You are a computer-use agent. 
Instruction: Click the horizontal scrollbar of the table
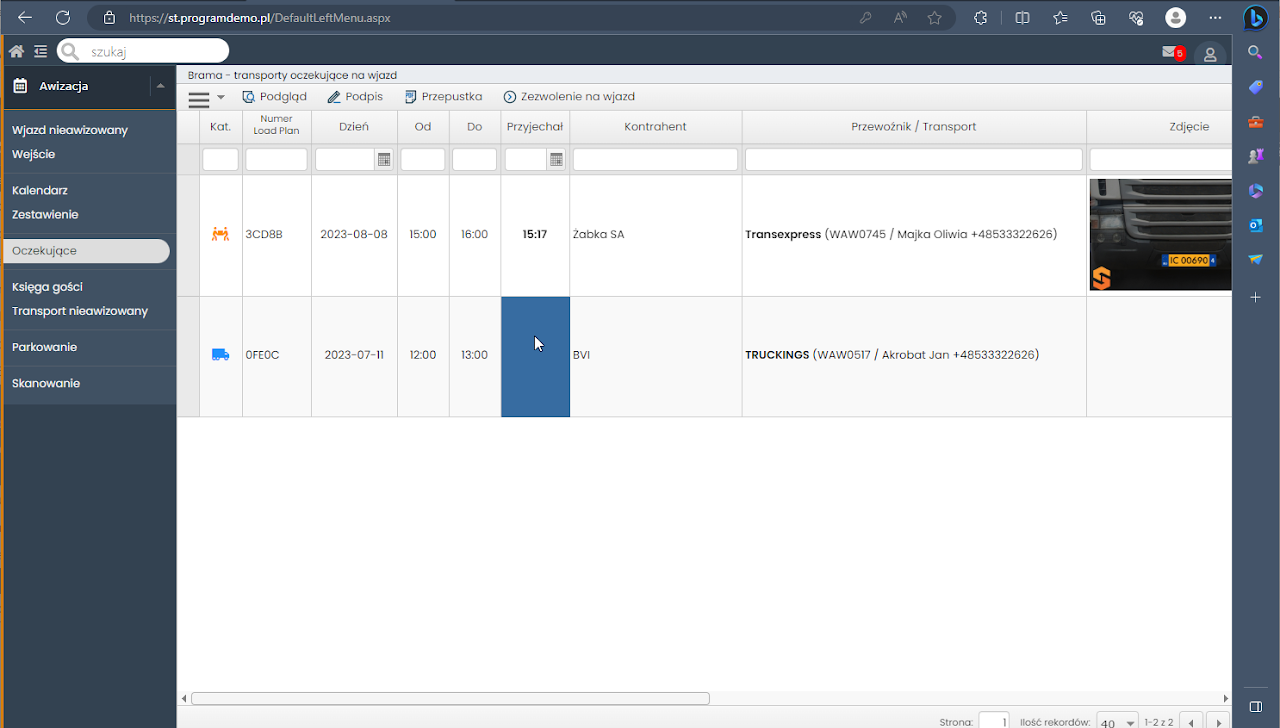coord(450,699)
